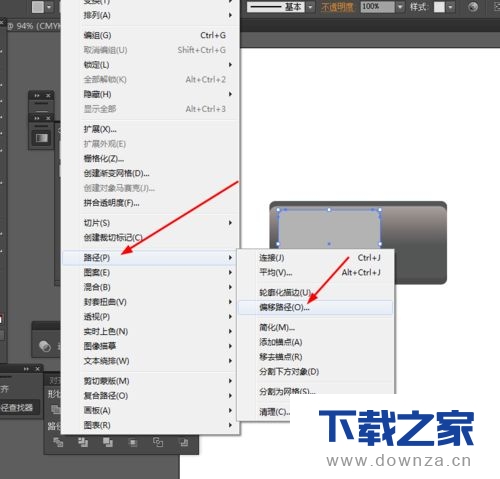Open the 文本绕排(W) submenu
This screenshot has width=500, height=479.
151,361
